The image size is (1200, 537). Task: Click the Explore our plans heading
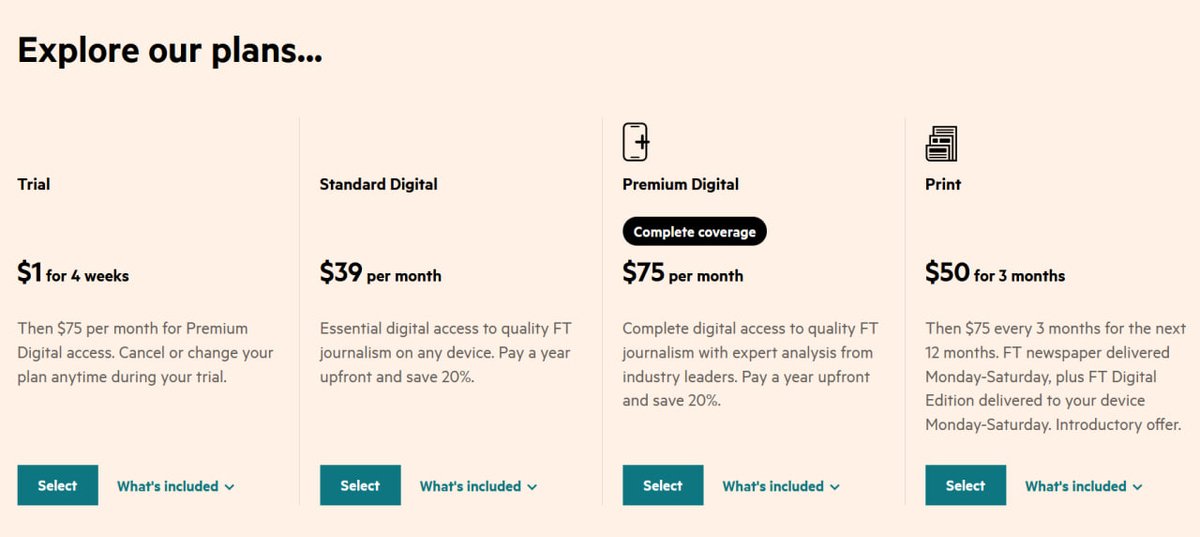point(170,50)
